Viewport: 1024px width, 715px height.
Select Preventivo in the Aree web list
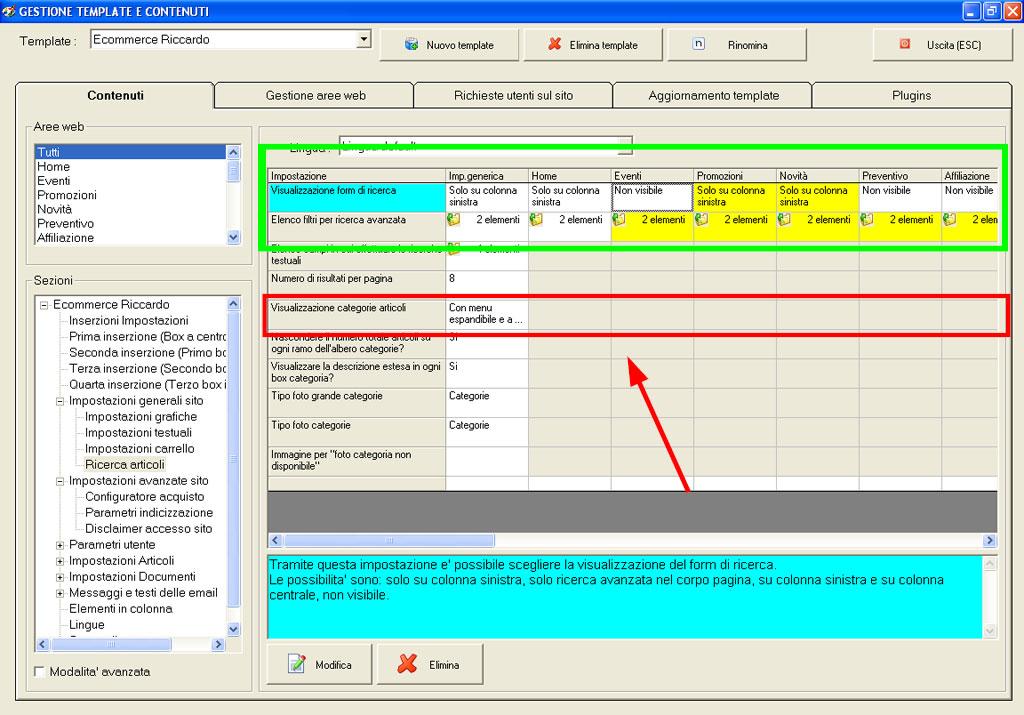pos(130,224)
